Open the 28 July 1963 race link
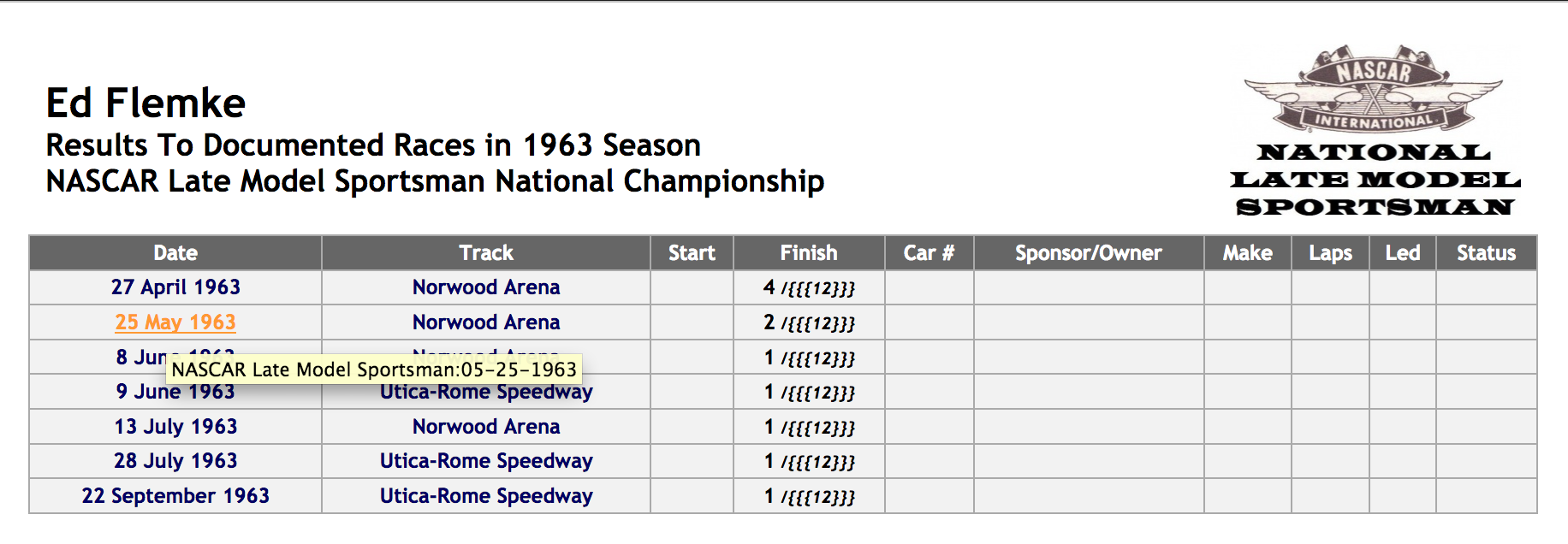The height and width of the screenshot is (544, 1568). (175, 461)
